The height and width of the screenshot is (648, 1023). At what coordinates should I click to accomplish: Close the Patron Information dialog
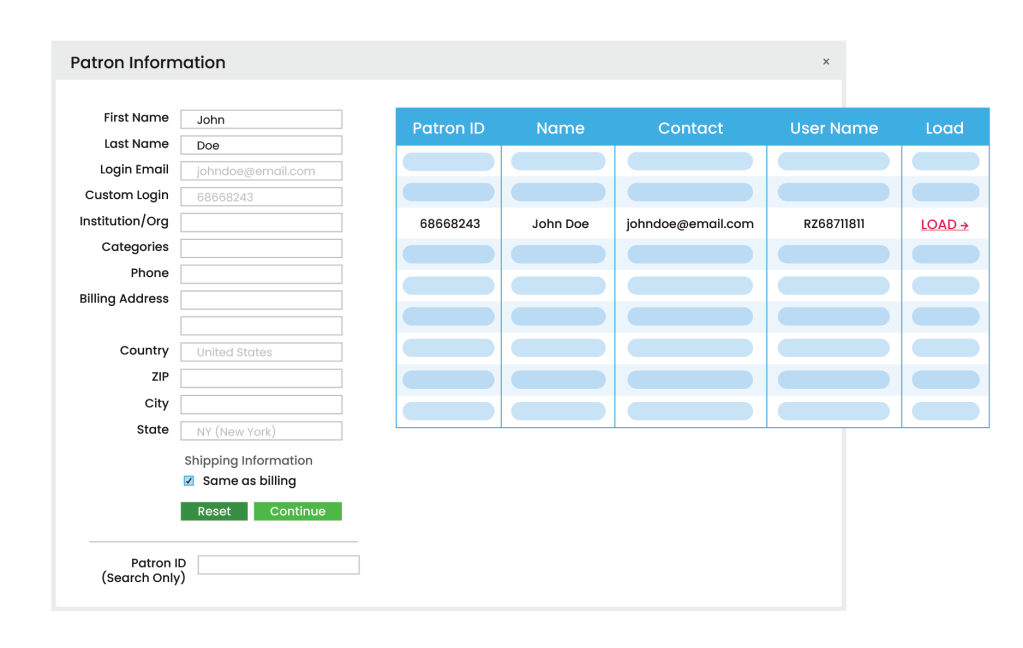(x=826, y=61)
